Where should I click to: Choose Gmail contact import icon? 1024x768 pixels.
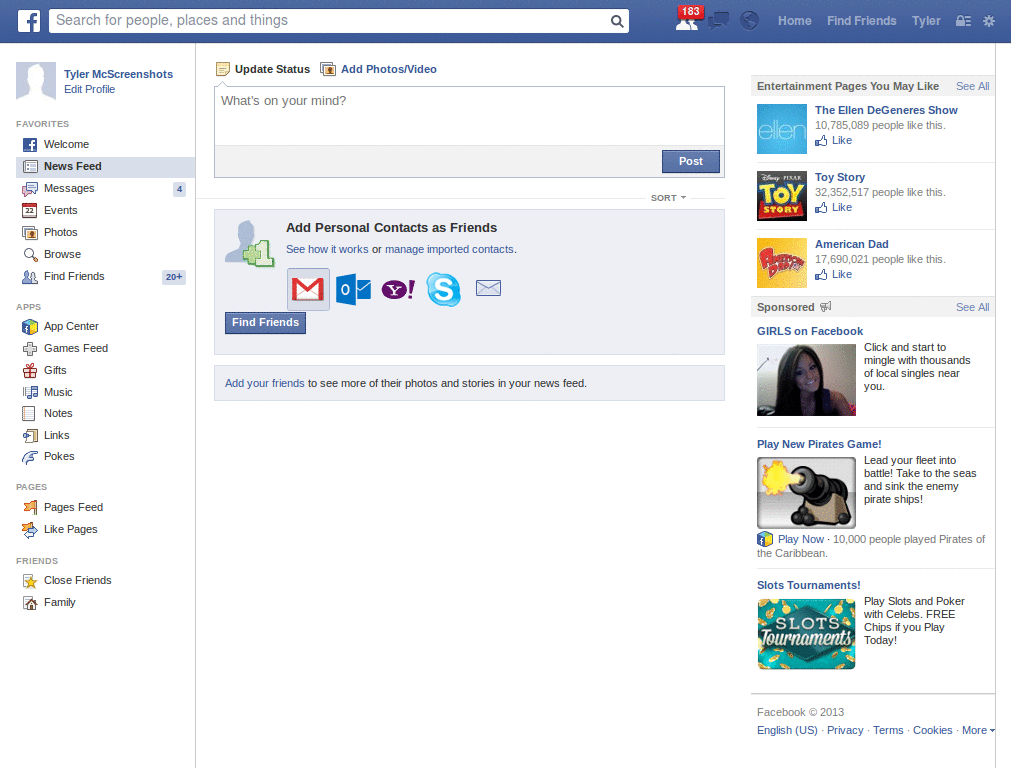point(308,289)
